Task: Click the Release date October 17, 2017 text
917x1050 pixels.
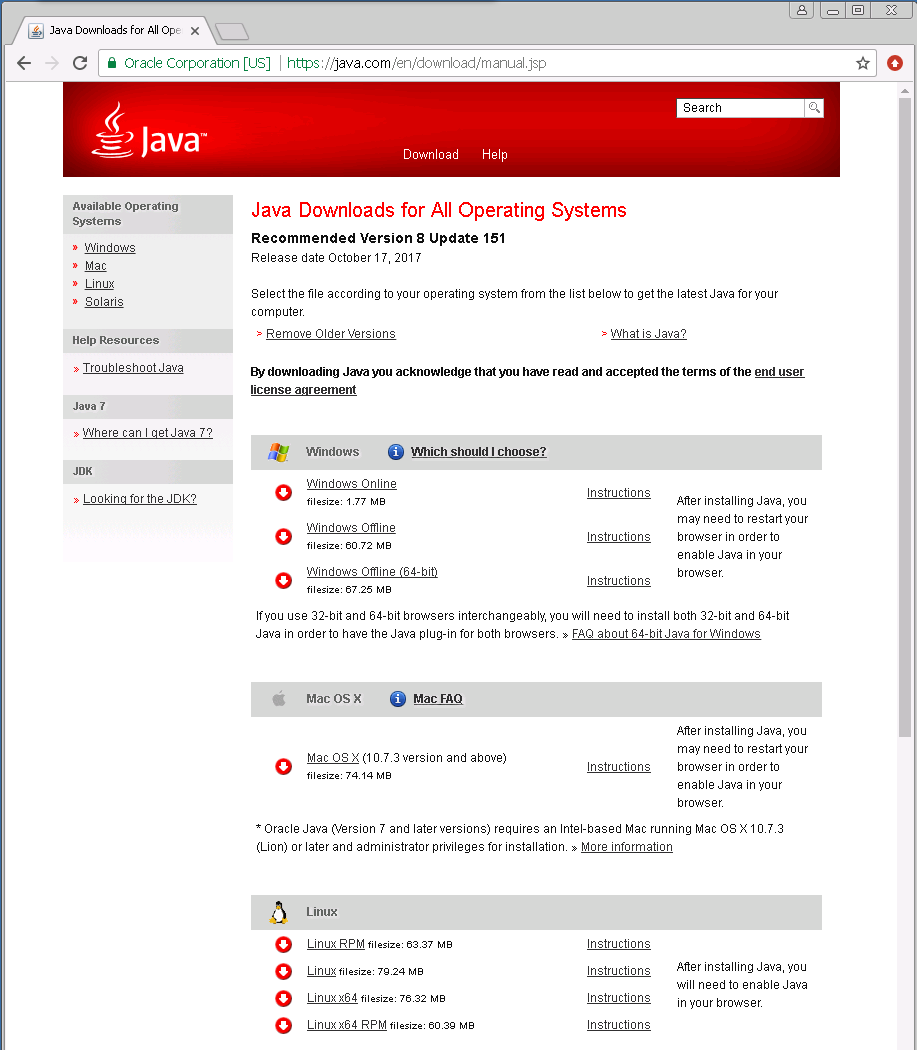Action: 336,258
